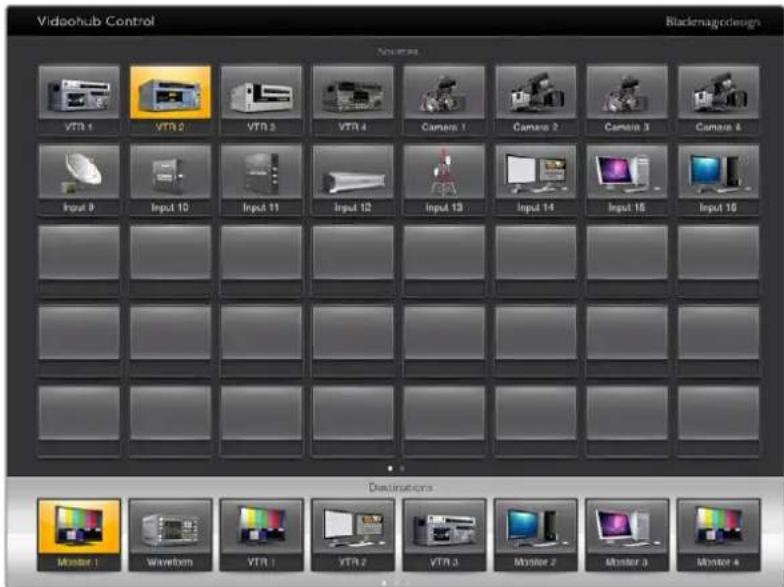This screenshot has height=587, width=784.
Task: Pick the Input 11 source
Action: point(262,180)
